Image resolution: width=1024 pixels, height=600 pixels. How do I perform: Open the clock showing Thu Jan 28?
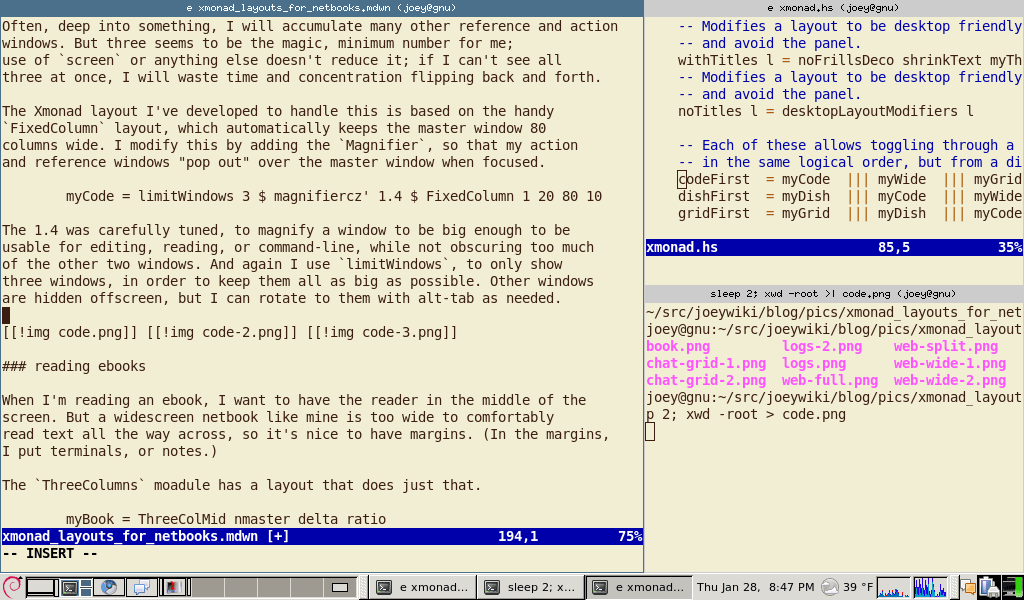[x=756, y=587]
